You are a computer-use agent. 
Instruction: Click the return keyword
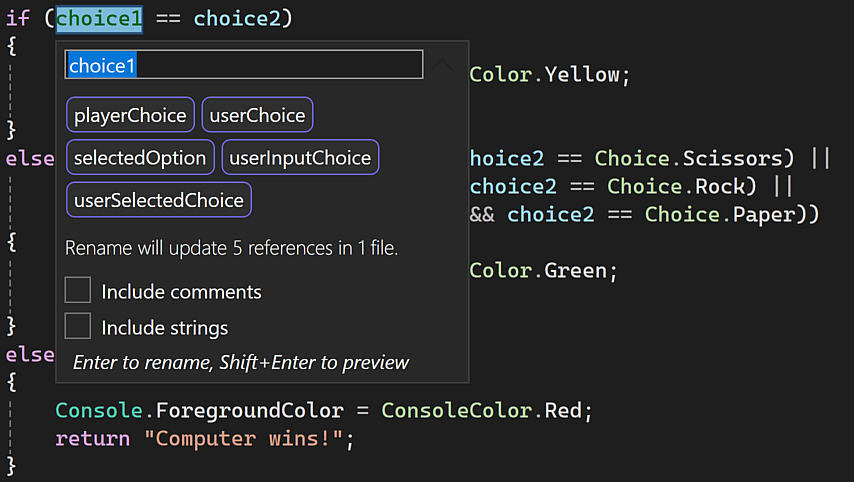(92, 438)
